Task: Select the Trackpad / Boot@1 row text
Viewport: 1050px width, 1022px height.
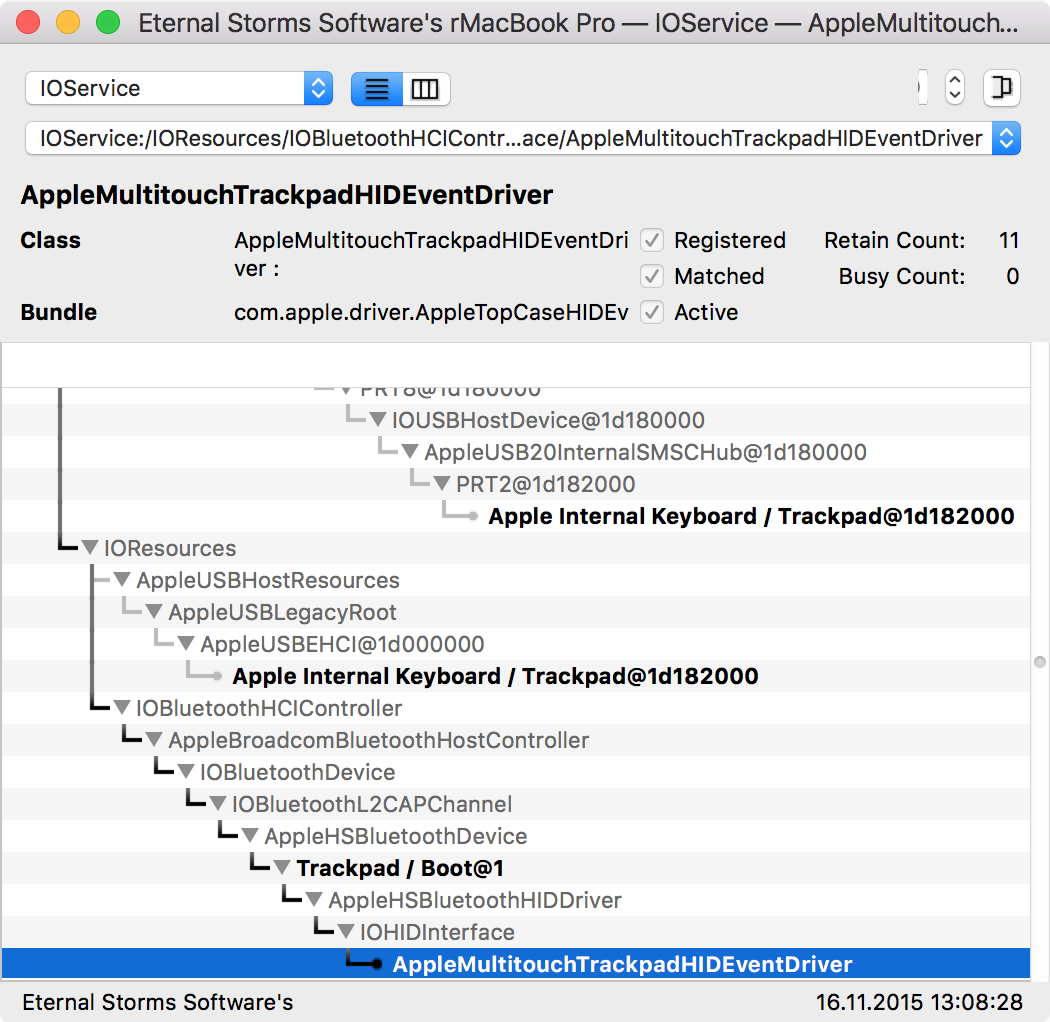Action: click(x=400, y=868)
